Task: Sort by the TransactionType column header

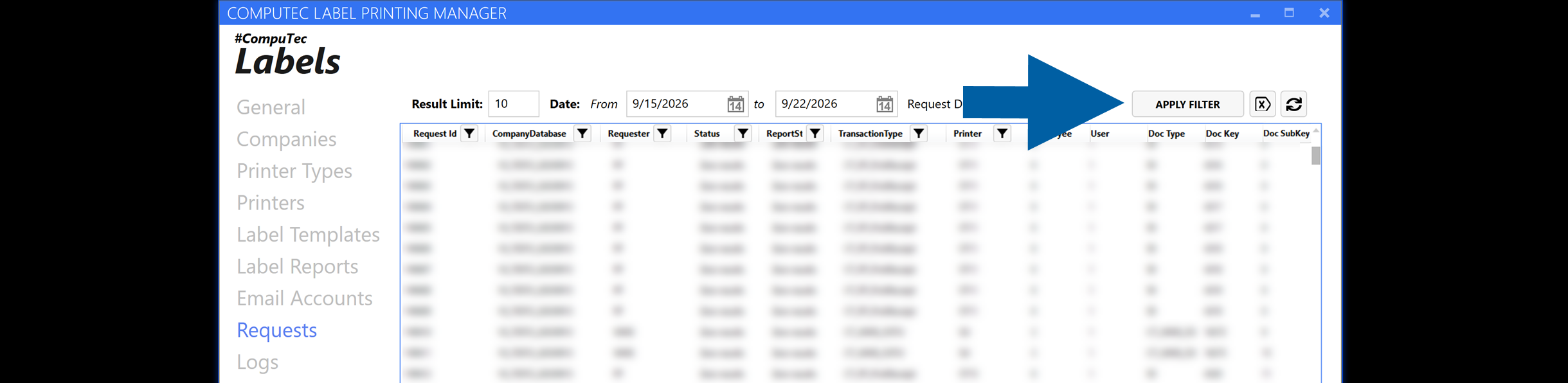Action: point(870,134)
